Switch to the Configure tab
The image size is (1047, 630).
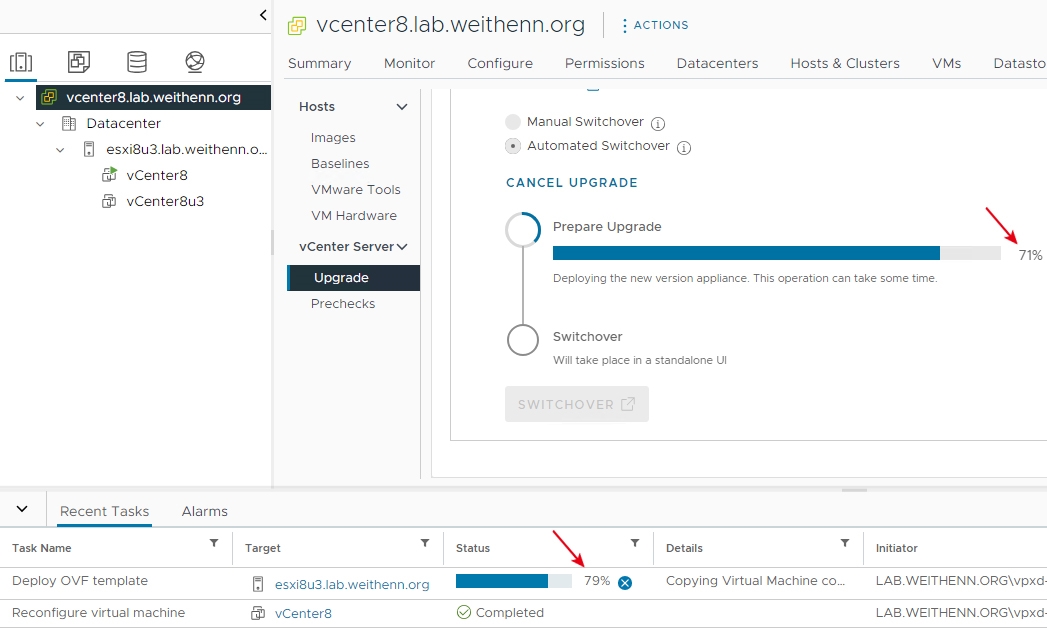500,63
